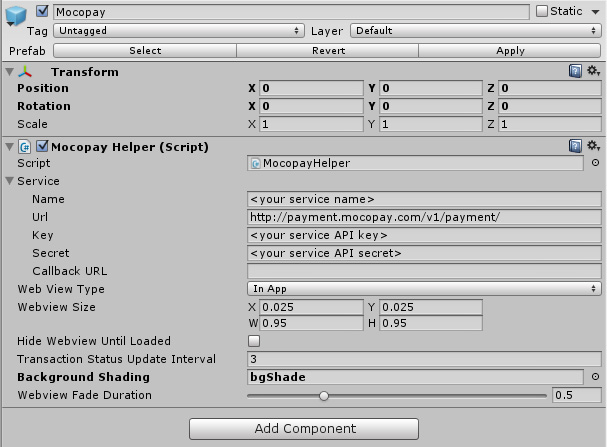Image resolution: width=607 pixels, height=447 pixels.
Task: Click the Mocopay GameObject cube icon
Action: pos(15,16)
